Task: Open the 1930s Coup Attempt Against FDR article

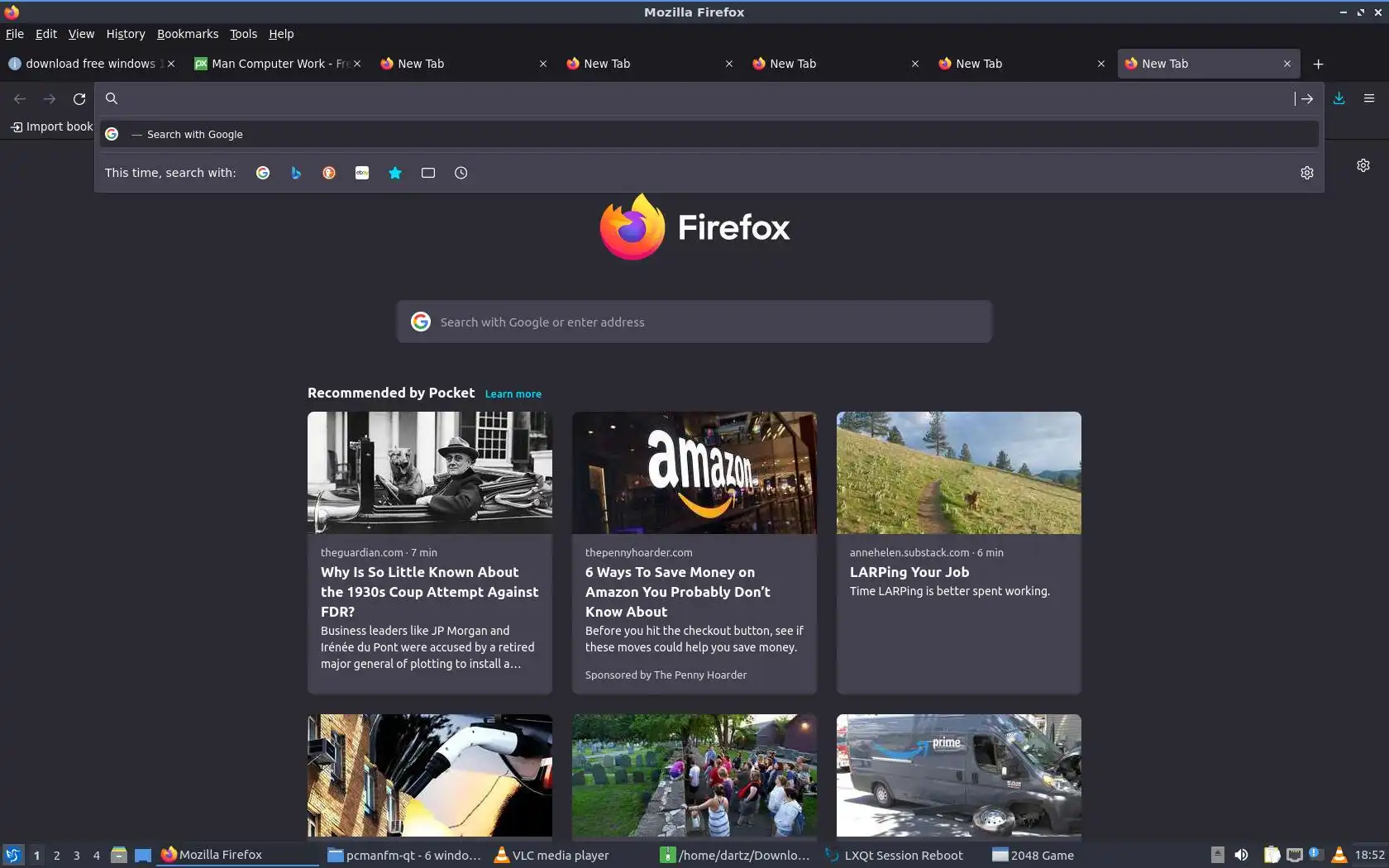Action: 429,592
